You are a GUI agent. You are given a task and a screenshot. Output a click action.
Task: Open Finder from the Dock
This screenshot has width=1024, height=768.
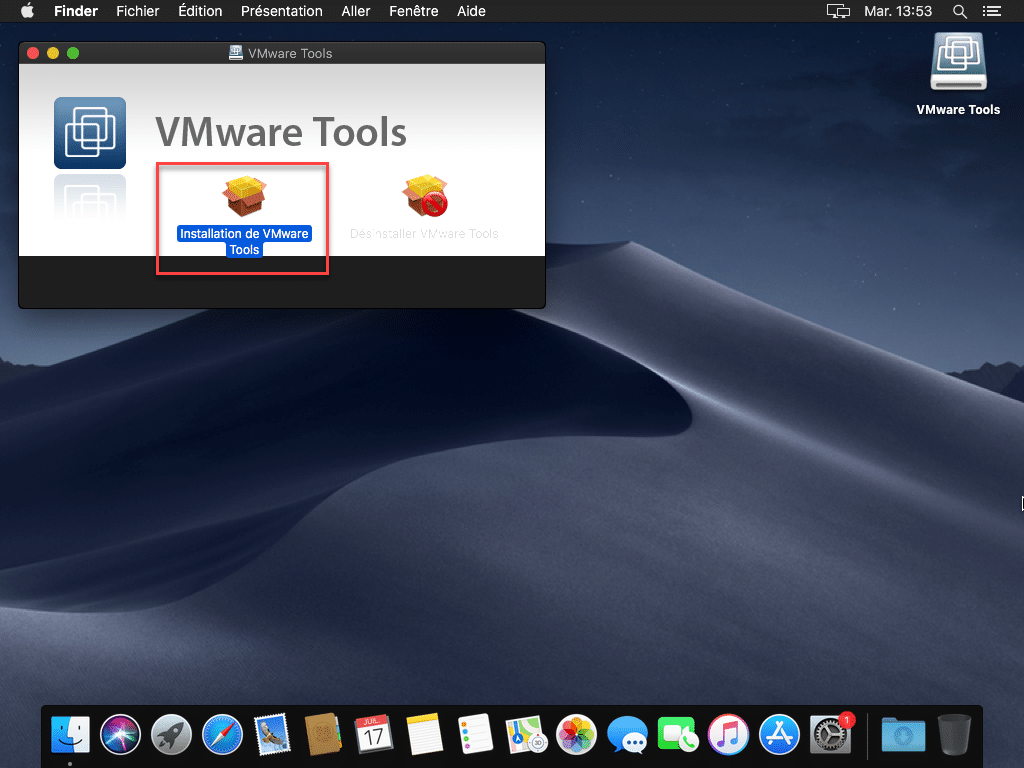71,734
